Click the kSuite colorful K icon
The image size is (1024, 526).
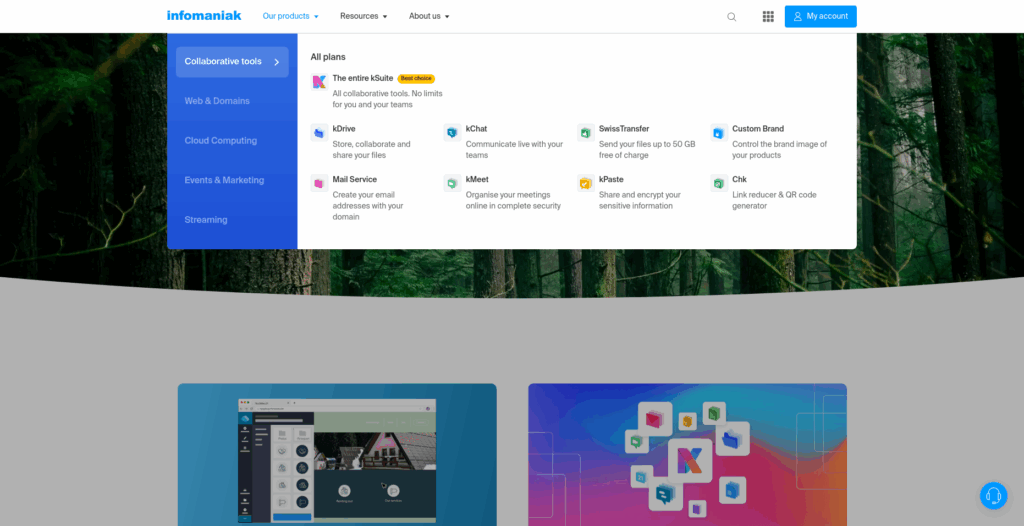click(x=319, y=82)
